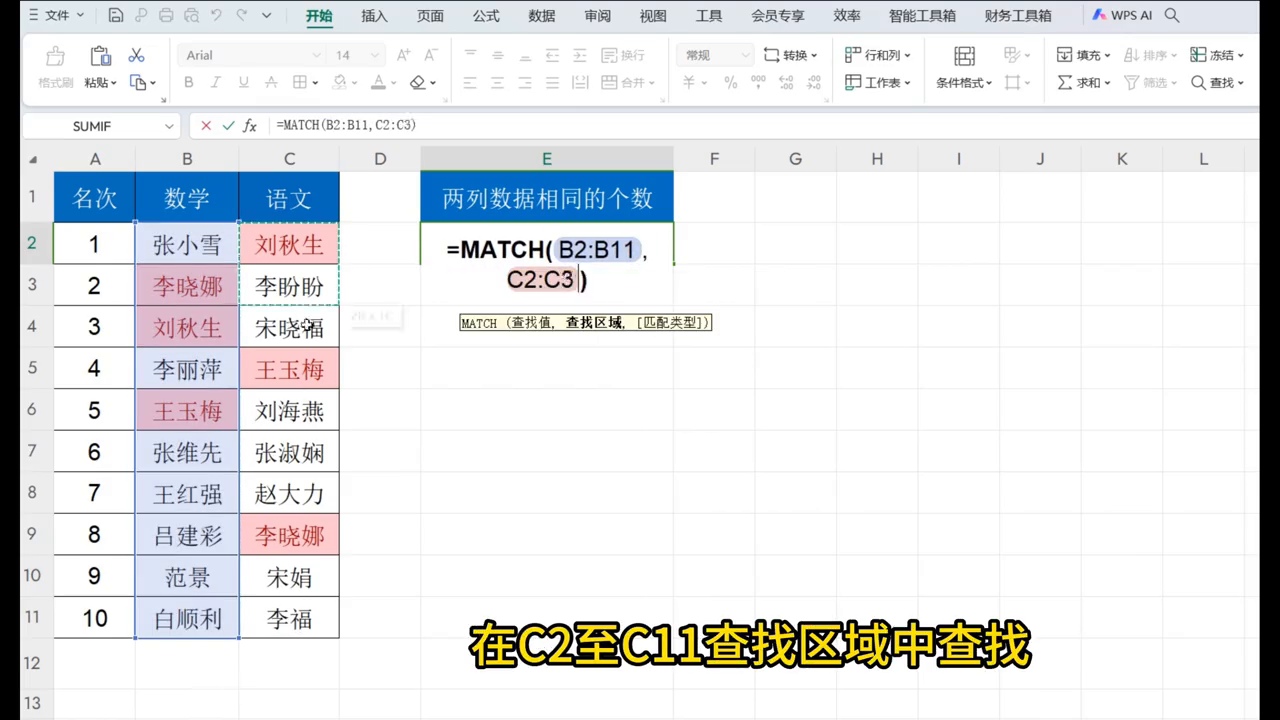Image resolution: width=1280 pixels, height=720 pixels.
Task: Switch to the 页面 Page tab
Action: point(430,16)
